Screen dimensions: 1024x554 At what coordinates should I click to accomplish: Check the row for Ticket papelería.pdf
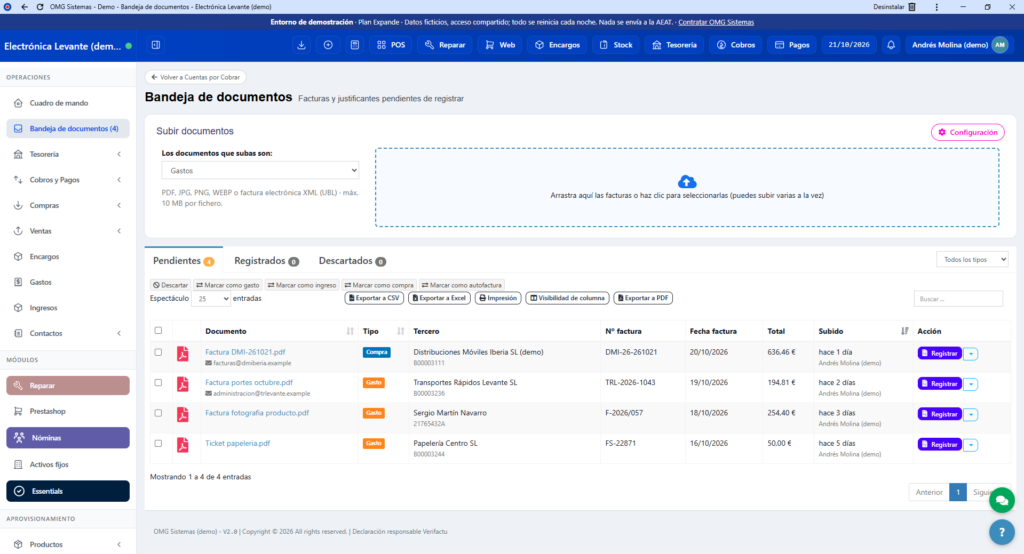[158, 443]
